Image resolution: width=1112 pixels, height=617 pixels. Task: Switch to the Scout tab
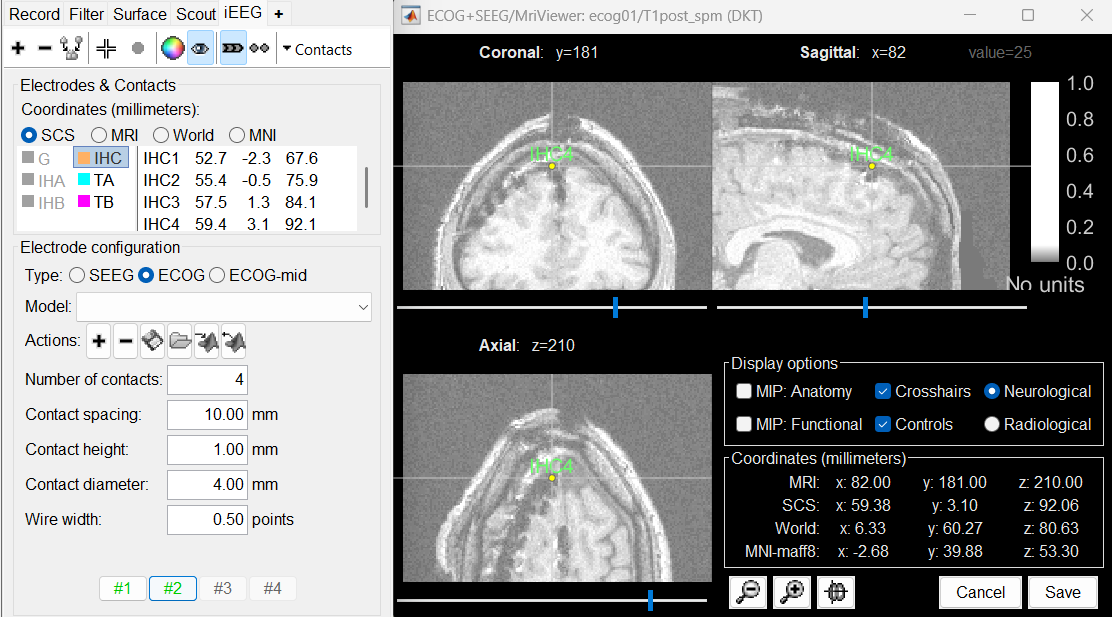(196, 14)
